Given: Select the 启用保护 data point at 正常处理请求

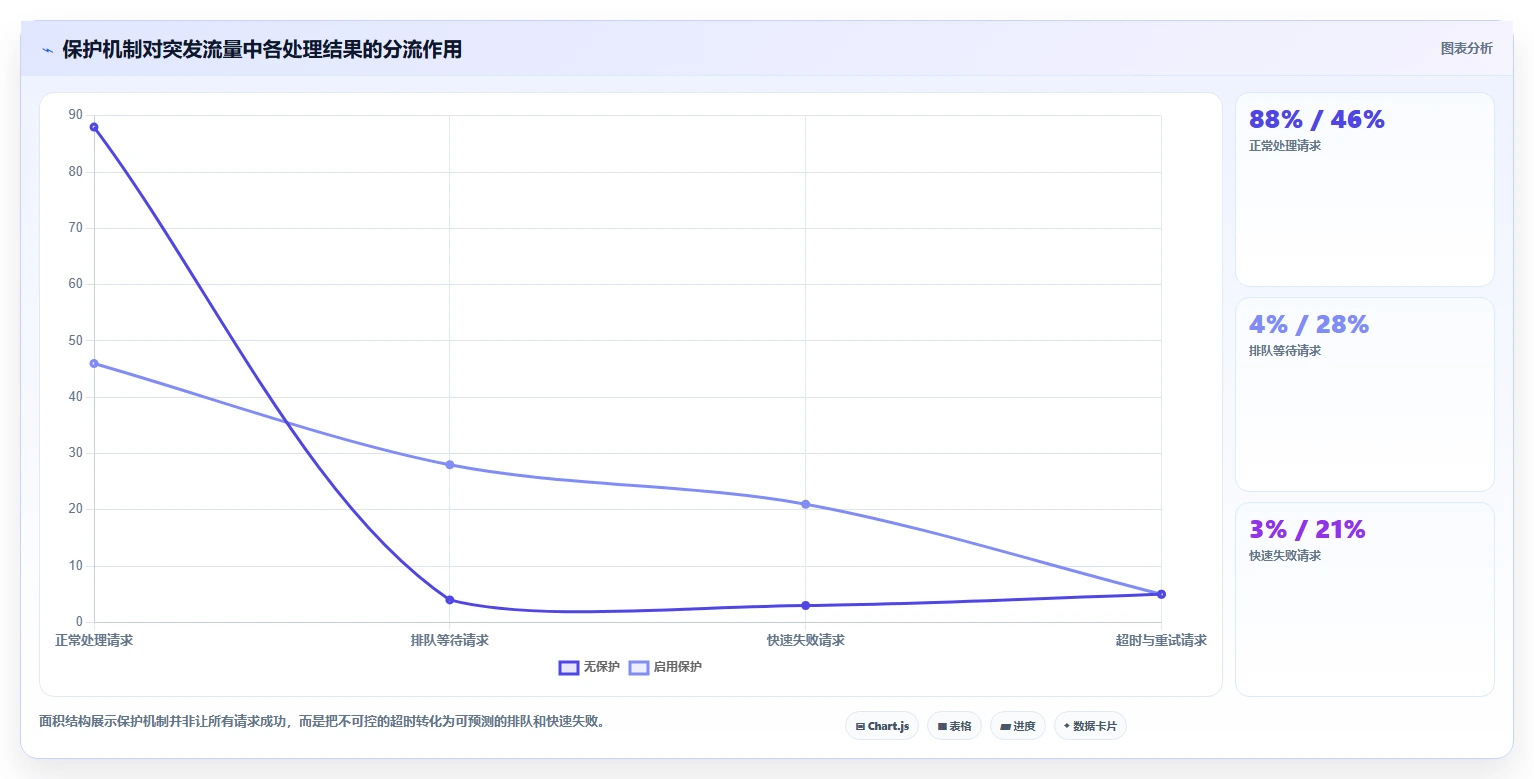Looking at the screenshot, I should (x=94, y=363).
